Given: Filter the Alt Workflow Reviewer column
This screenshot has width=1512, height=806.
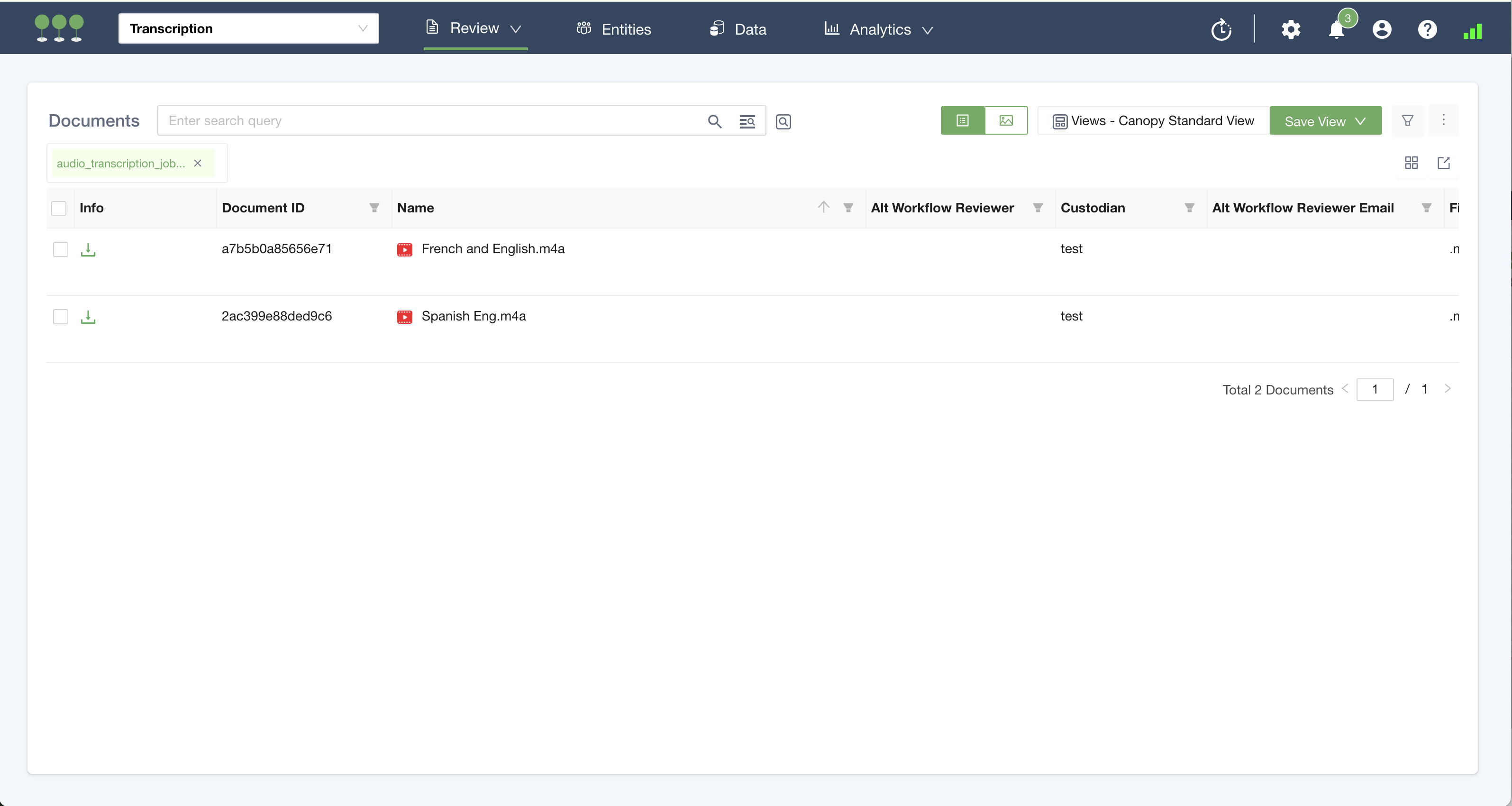Looking at the screenshot, I should click(1038, 208).
